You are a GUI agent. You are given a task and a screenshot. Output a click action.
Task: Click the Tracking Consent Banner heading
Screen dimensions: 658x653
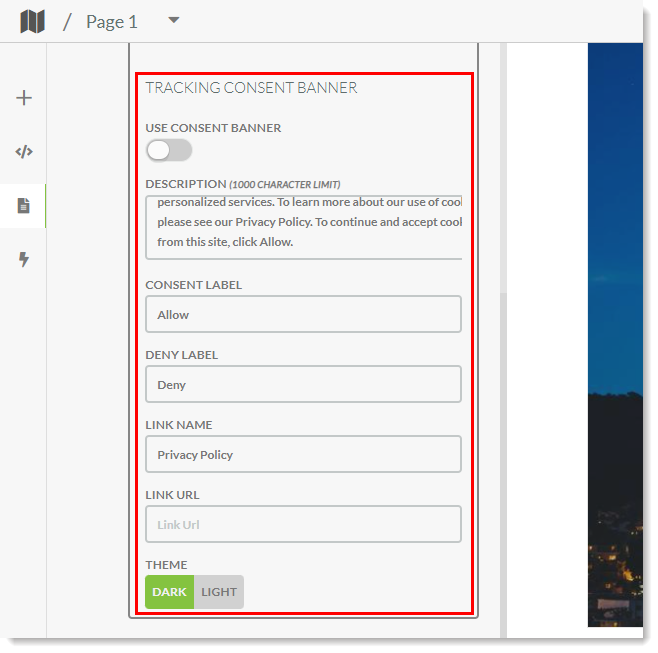[x=251, y=88]
